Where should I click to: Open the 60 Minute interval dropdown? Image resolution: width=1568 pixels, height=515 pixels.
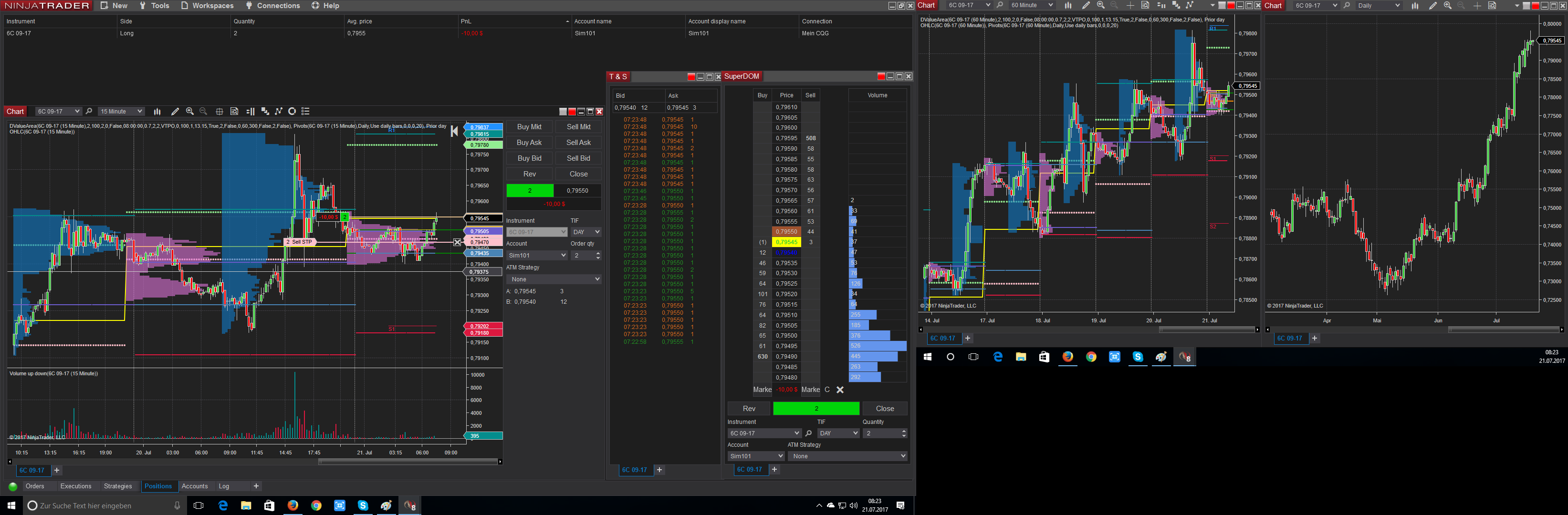1032,5
